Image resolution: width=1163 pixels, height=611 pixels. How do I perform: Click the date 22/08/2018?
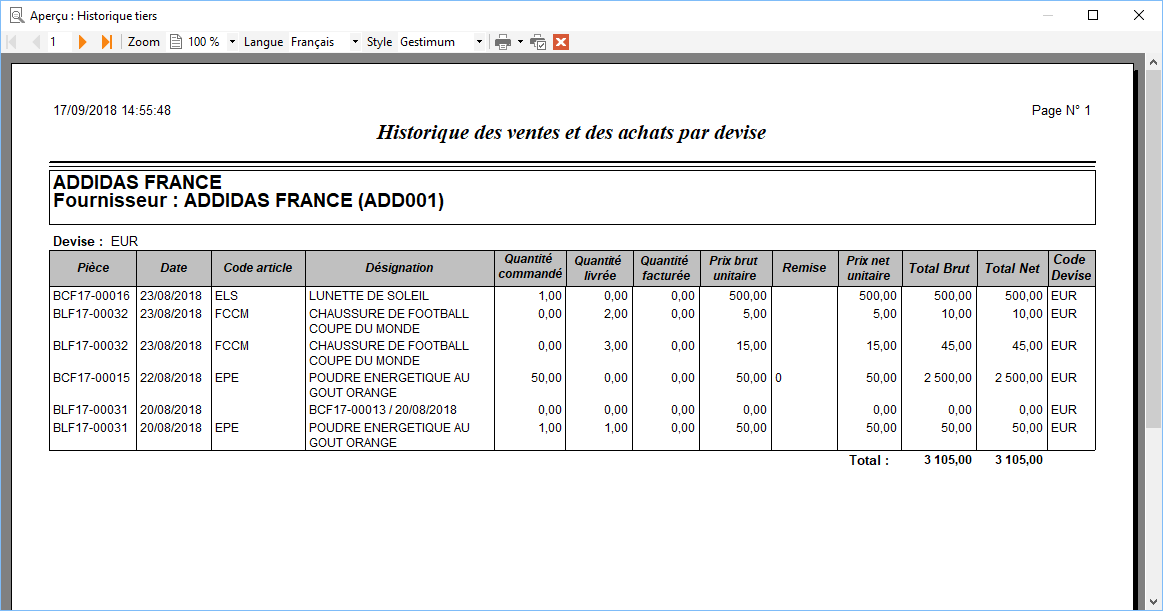(171, 378)
